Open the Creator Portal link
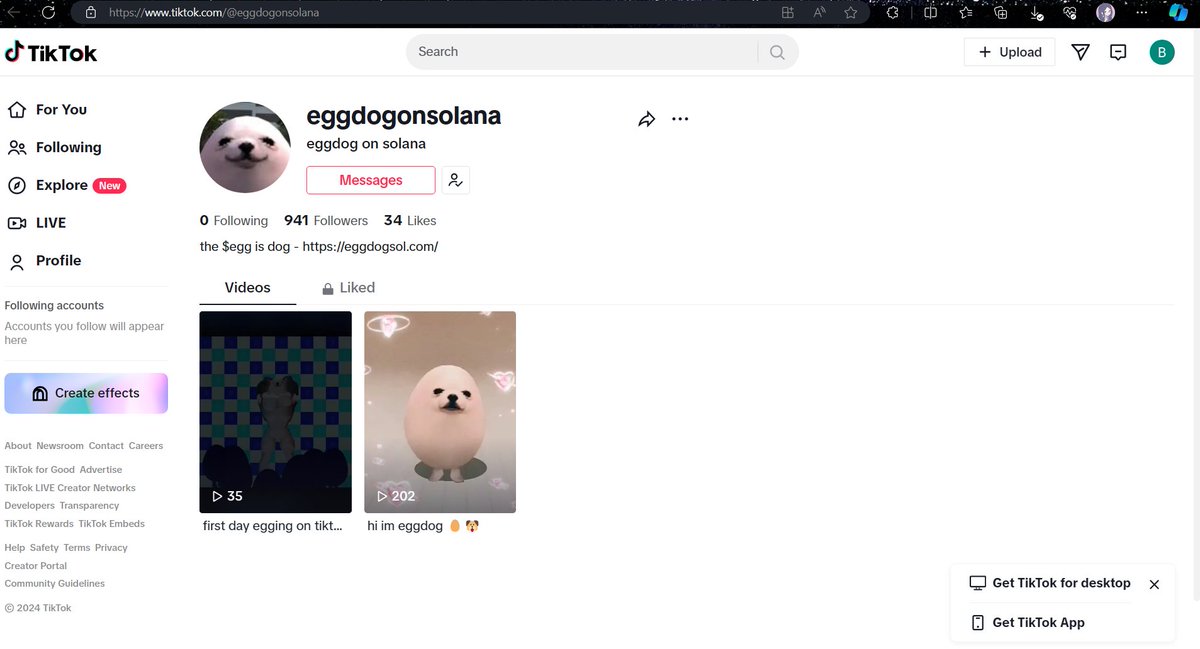1200x649 pixels. pyautogui.click(x=35, y=566)
